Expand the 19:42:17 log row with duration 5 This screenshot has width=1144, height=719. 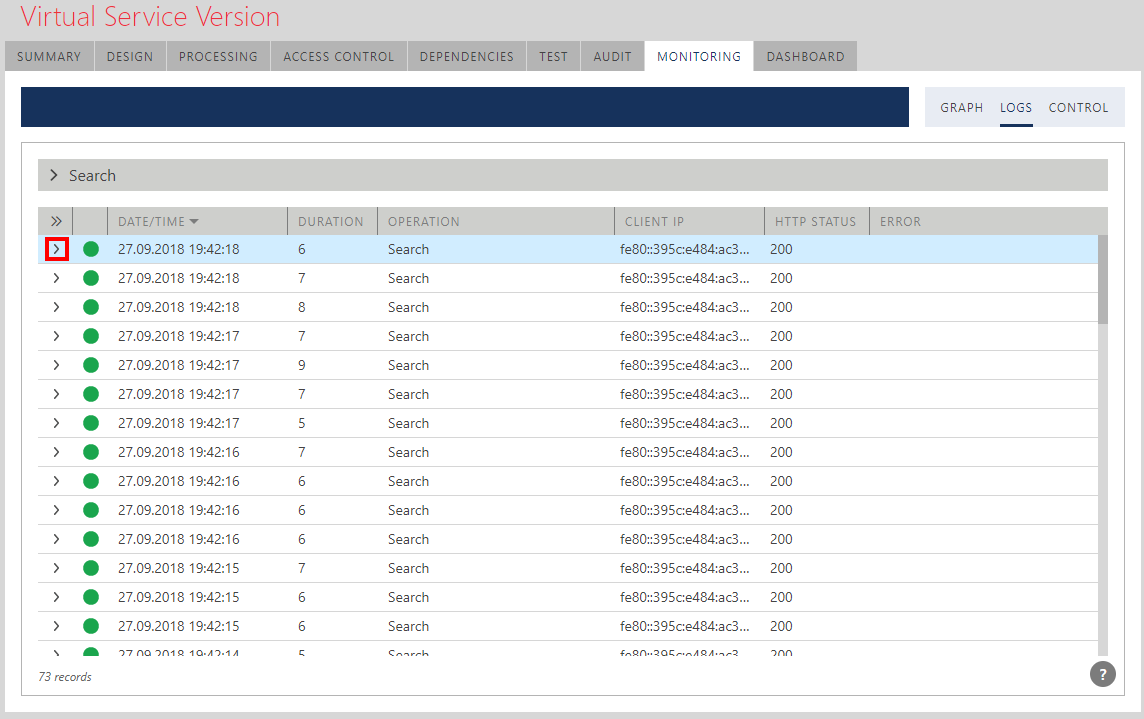pyautogui.click(x=56, y=423)
